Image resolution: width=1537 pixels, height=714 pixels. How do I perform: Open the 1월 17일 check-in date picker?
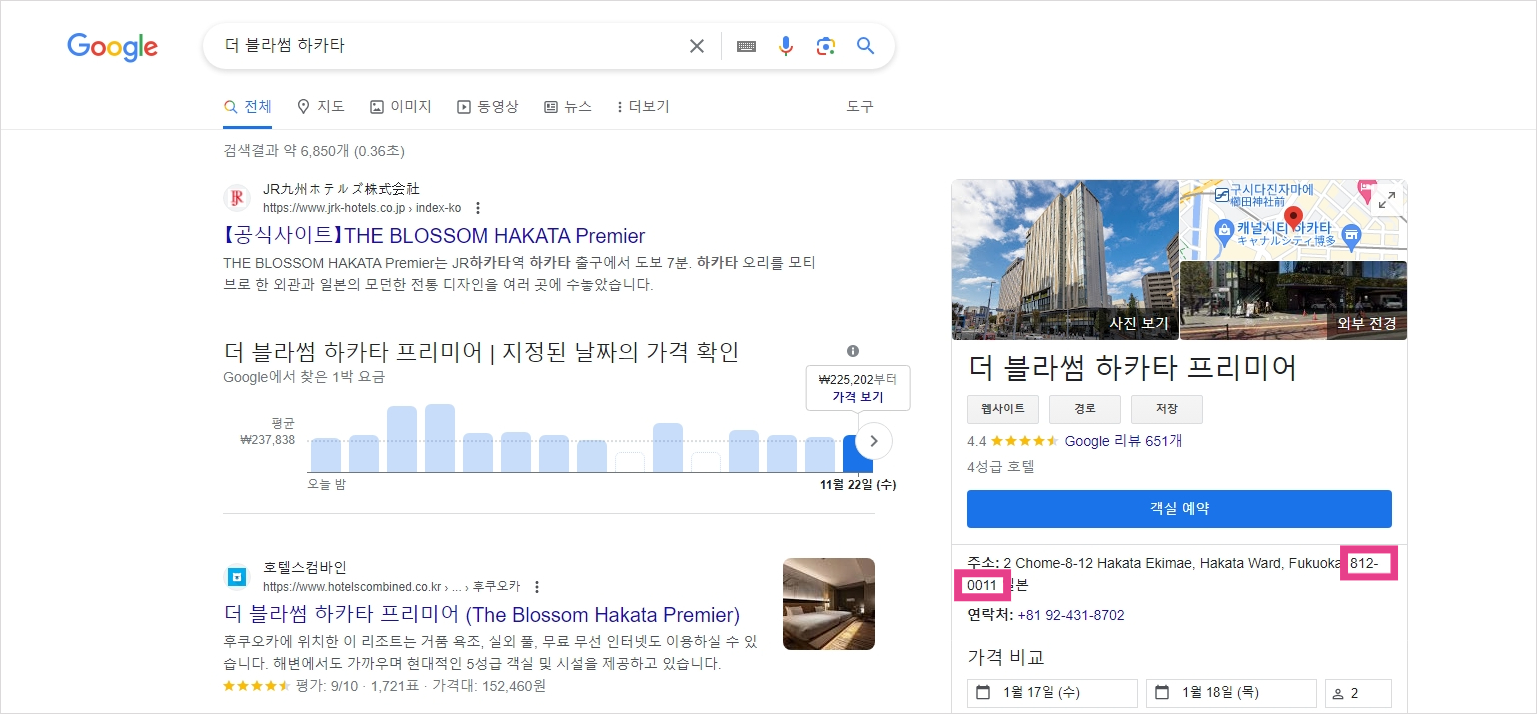[1051, 692]
